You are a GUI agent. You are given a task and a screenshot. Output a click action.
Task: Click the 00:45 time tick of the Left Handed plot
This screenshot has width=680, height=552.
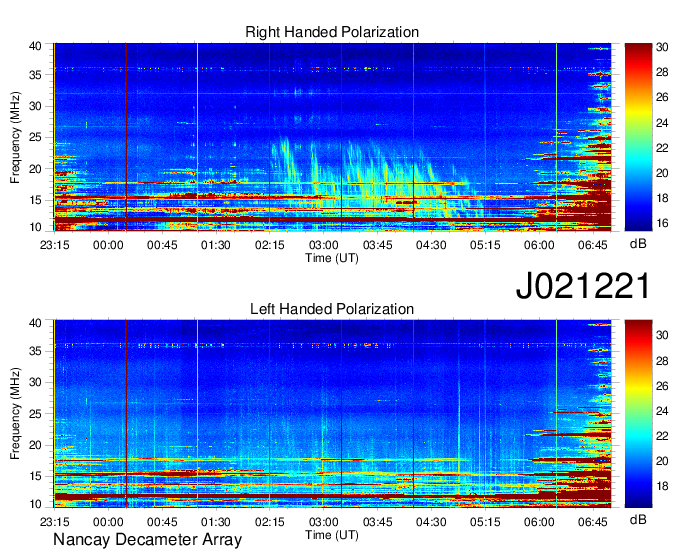pyautogui.click(x=162, y=522)
